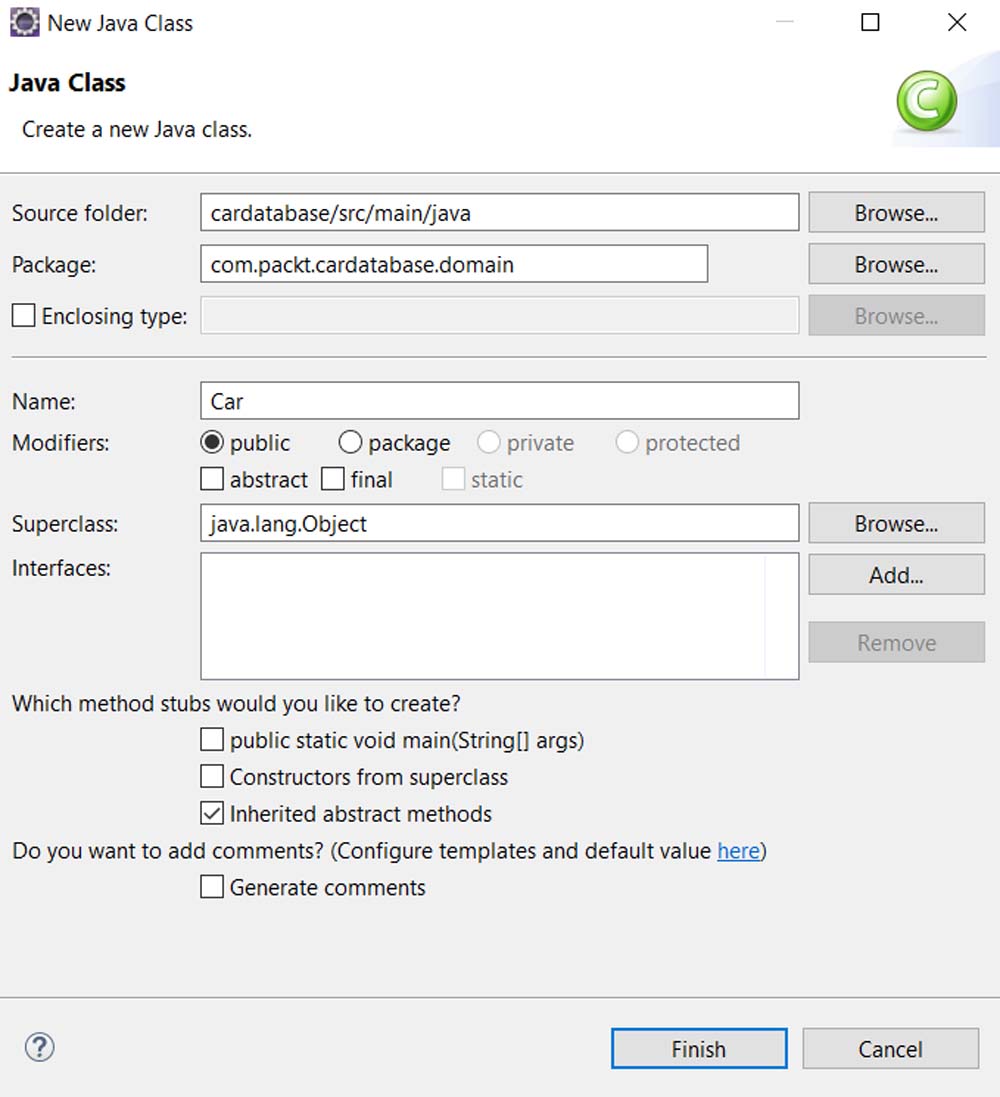Check Constructors from superclass option
The image size is (1000, 1097).
tap(212, 776)
